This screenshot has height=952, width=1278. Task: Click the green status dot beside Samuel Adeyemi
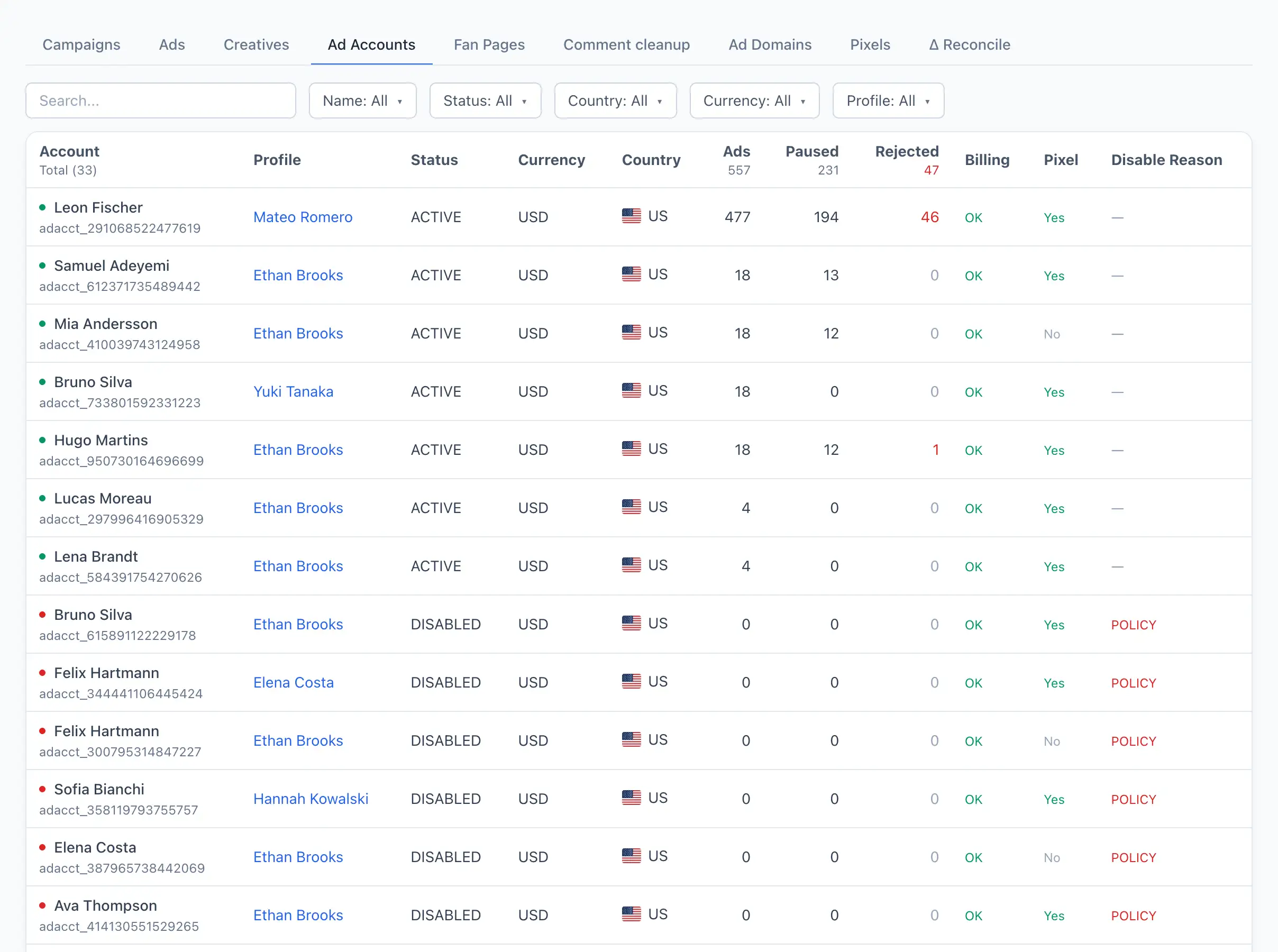pos(42,266)
